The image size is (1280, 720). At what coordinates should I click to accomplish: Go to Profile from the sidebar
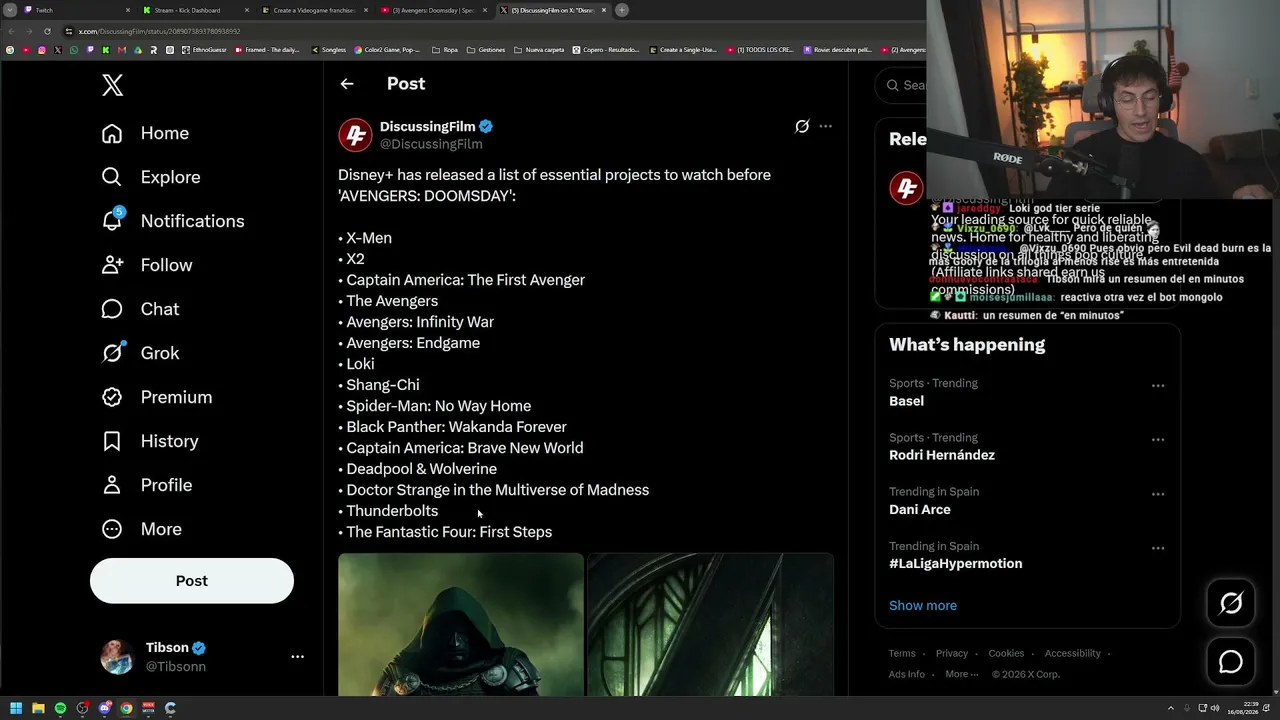click(x=146, y=485)
